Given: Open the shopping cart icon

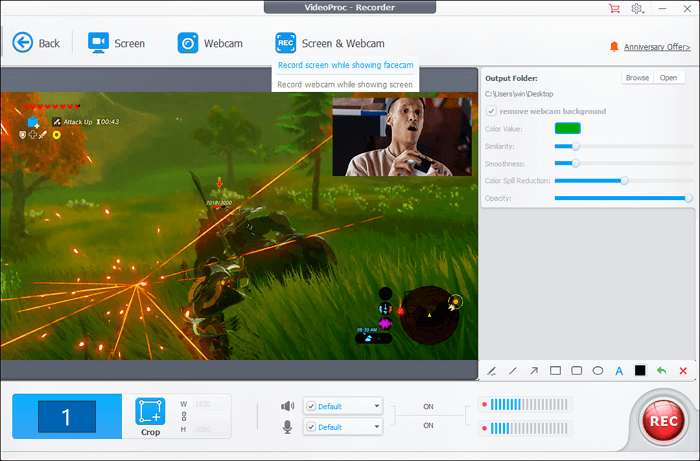Looking at the screenshot, I should pyautogui.click(x=614, y=8).
